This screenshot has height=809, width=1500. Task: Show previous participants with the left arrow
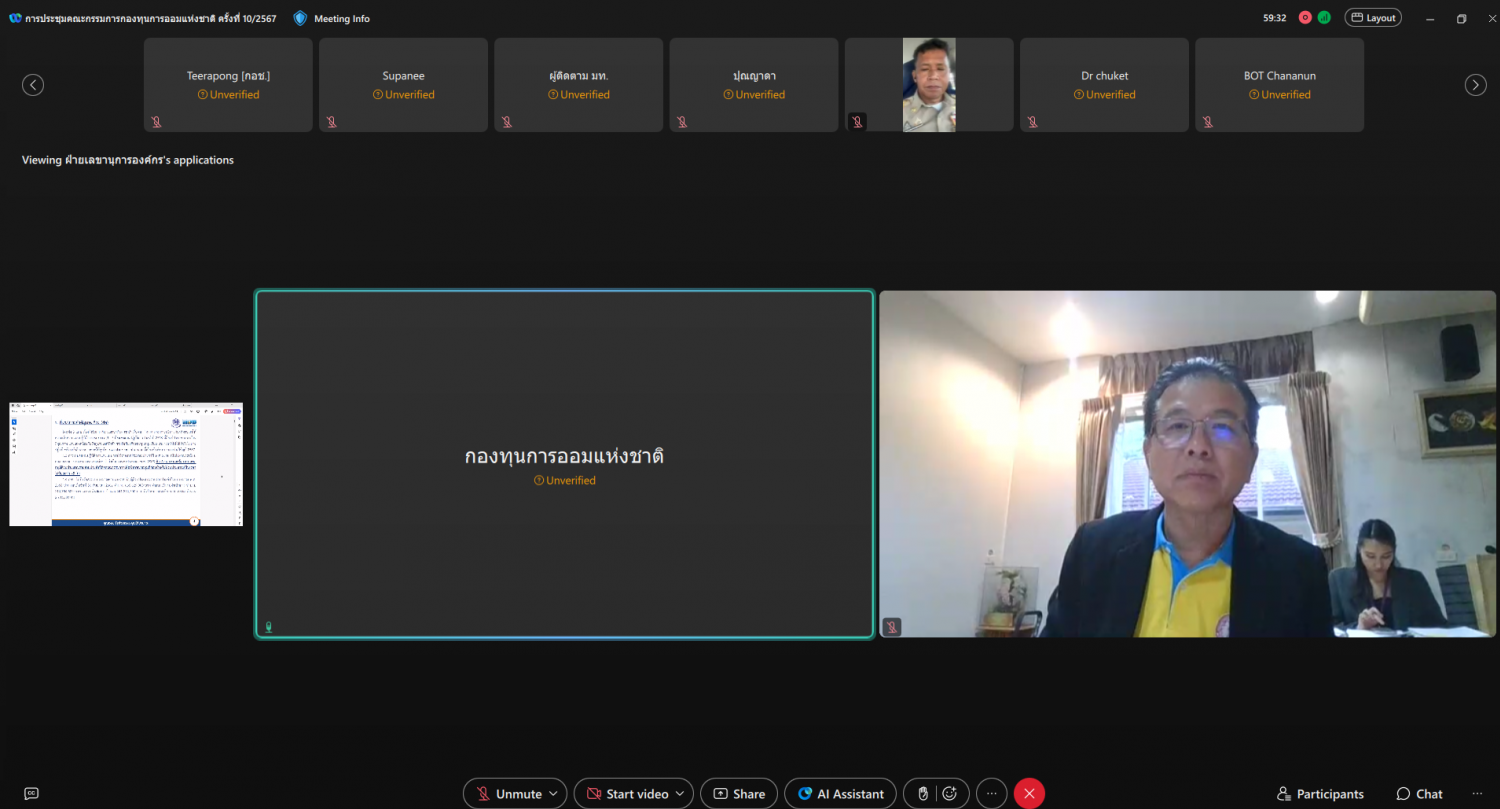point(33,85)
